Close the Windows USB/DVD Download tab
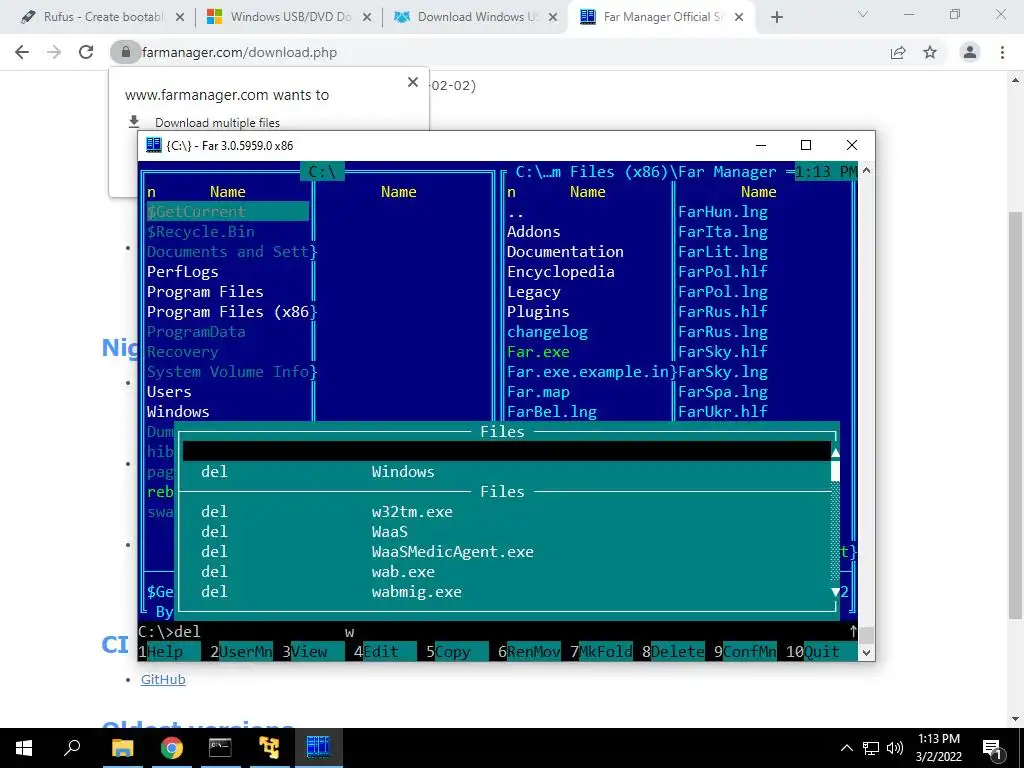 [367, 17]
